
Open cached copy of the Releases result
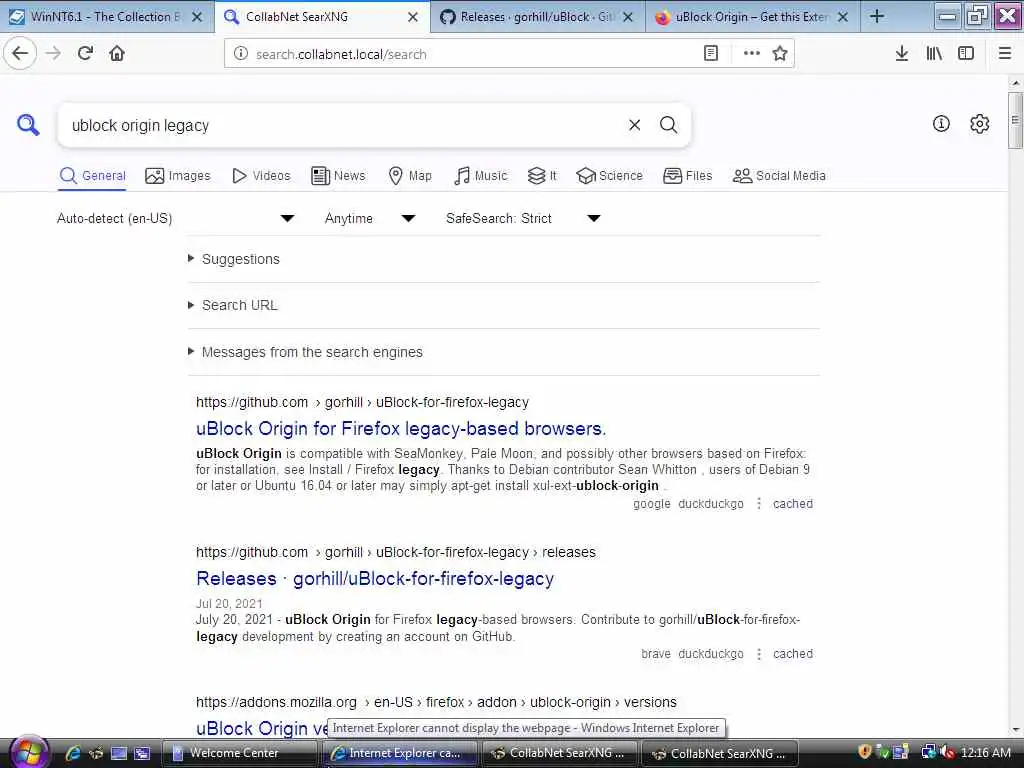pos(793,654)
